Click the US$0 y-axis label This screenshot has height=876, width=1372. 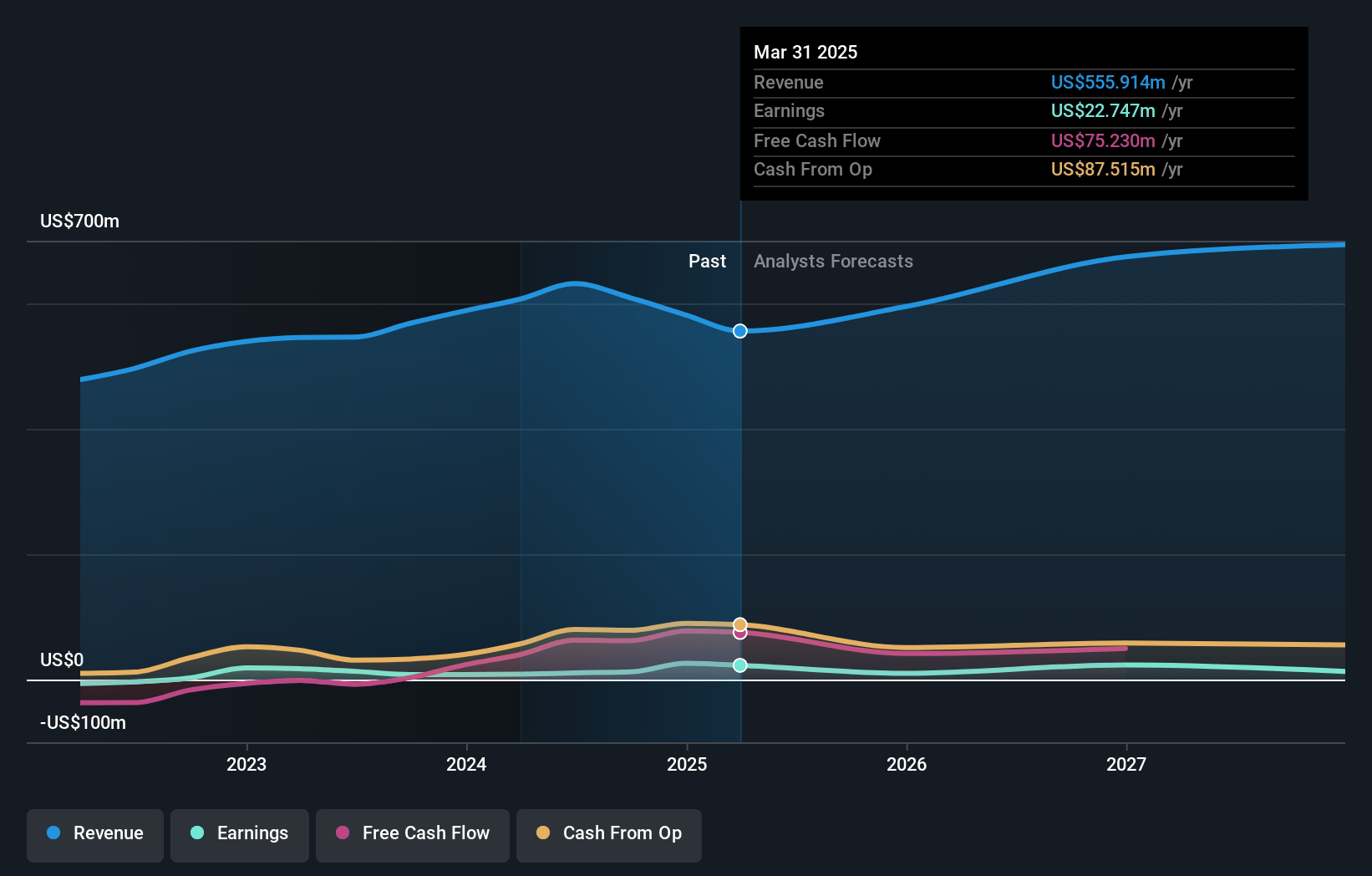point(62,660)
